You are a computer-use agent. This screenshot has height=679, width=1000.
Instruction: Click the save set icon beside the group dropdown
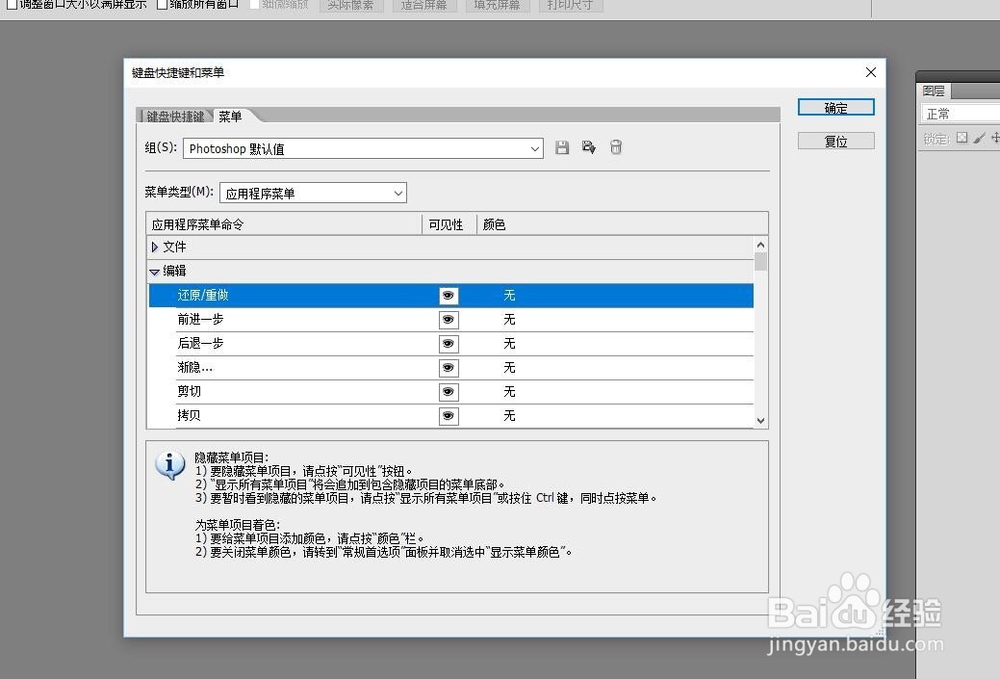561,147
